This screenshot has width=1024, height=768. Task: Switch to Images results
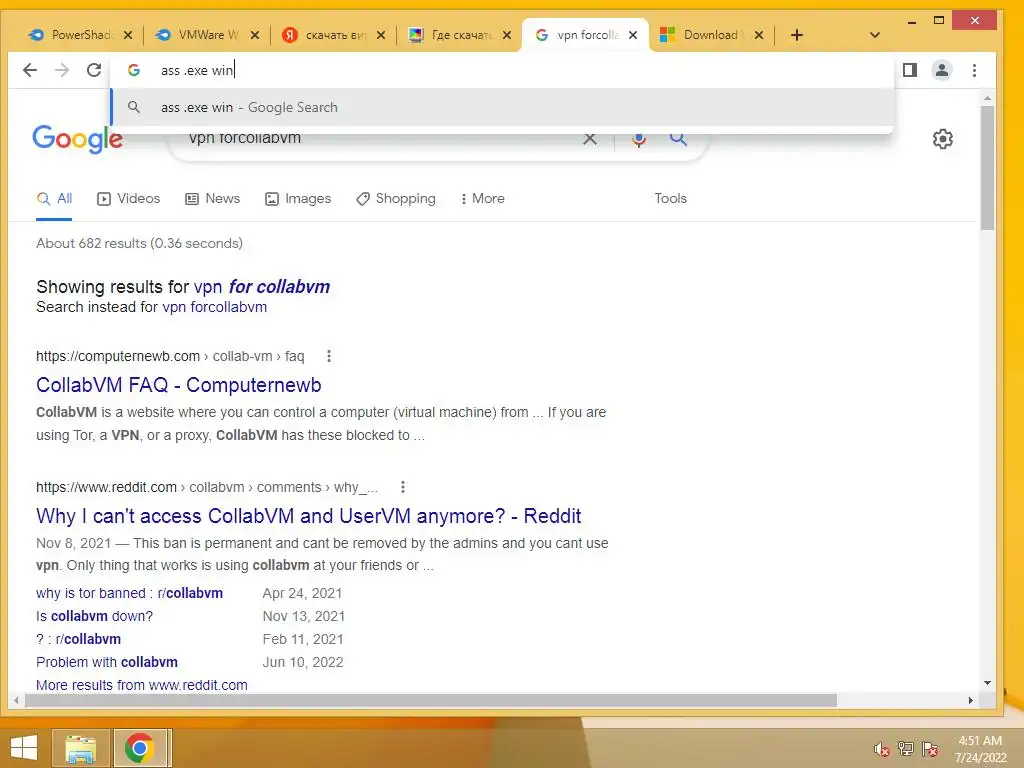click(x=298, y=199)
